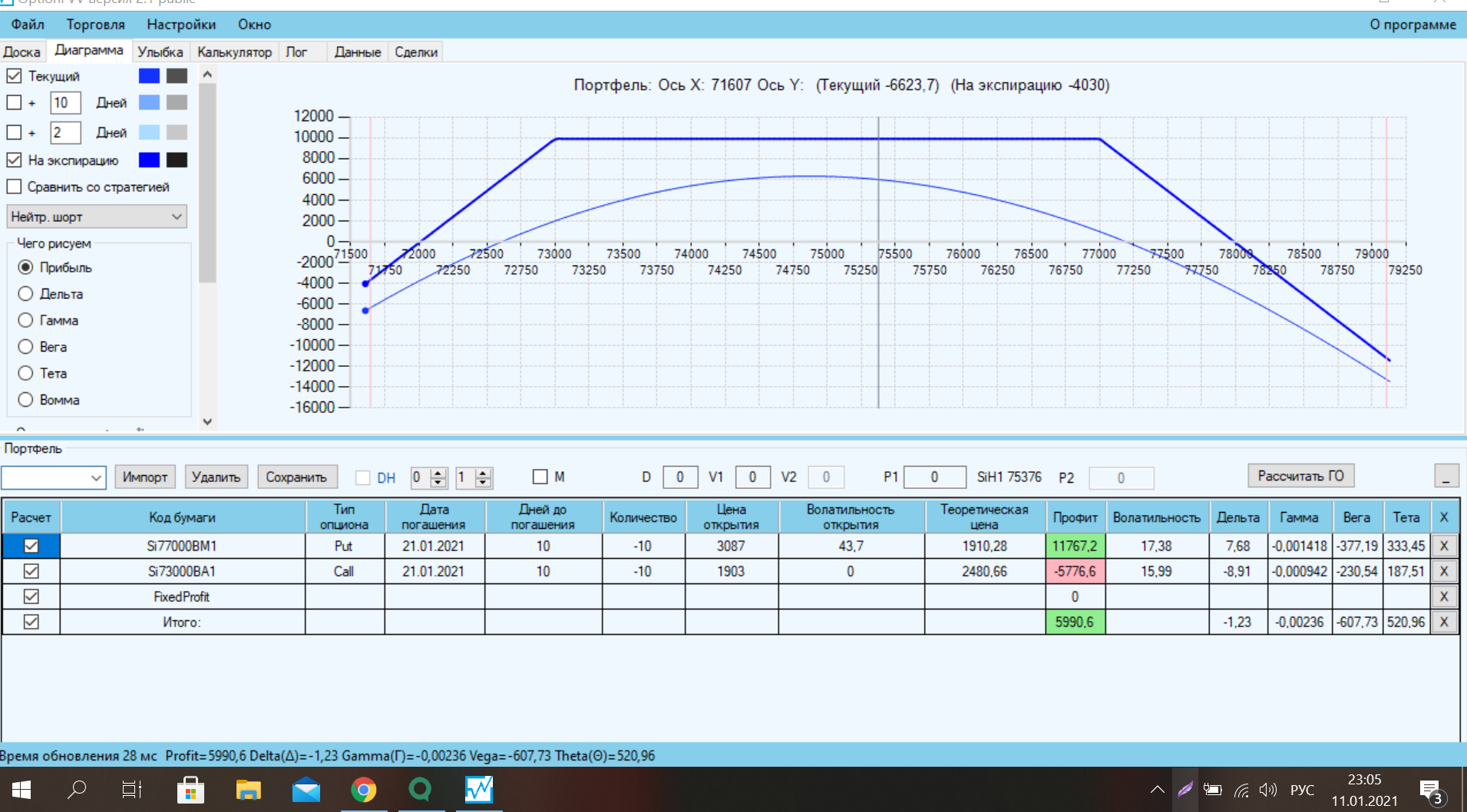Select the Дельта radio button
1467x812 pixels.
coord(25,294)
